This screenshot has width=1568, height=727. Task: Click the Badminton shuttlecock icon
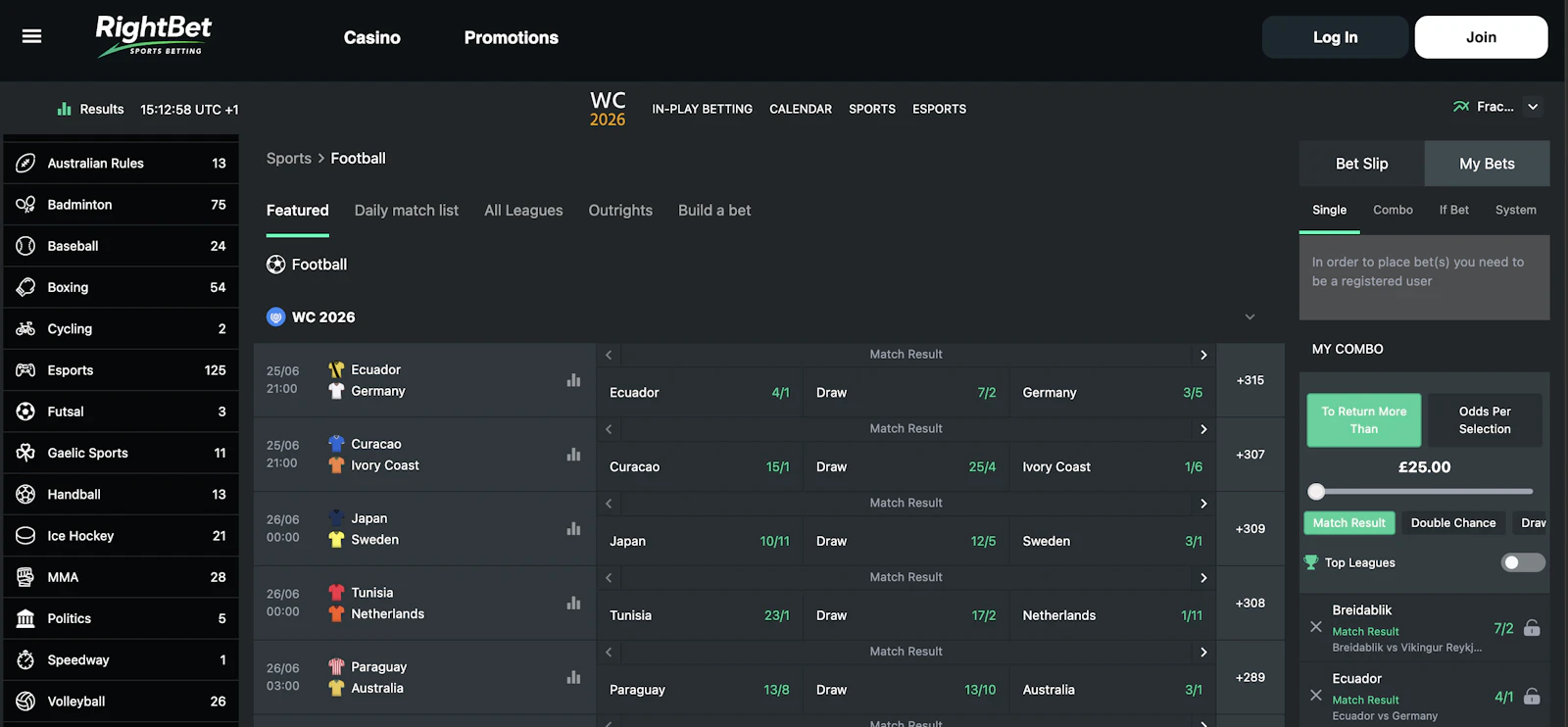click(x=25, y=205)
